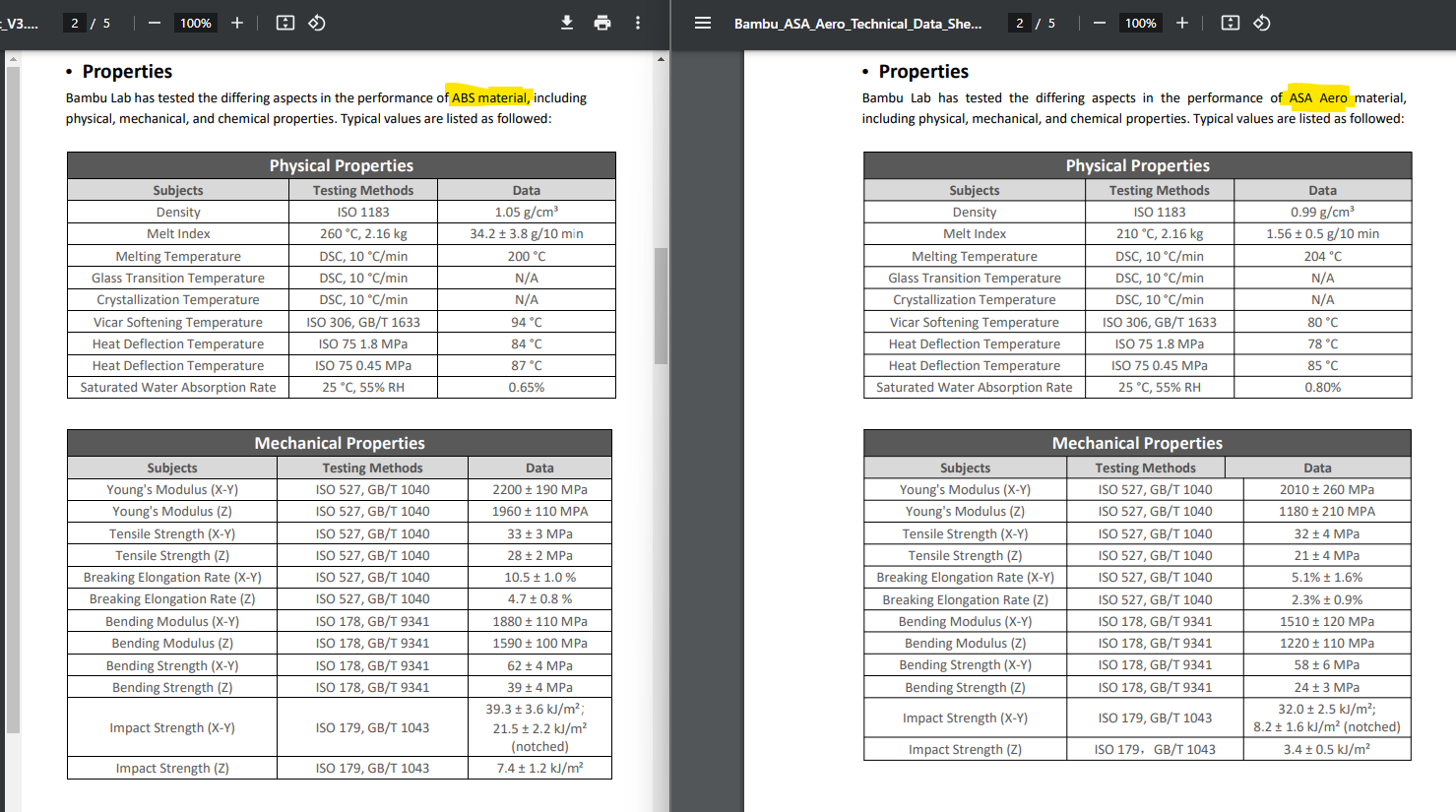Click ASA impact strength Z 3.4 ± 0.5 kJ/m²

pos(1327,749)
